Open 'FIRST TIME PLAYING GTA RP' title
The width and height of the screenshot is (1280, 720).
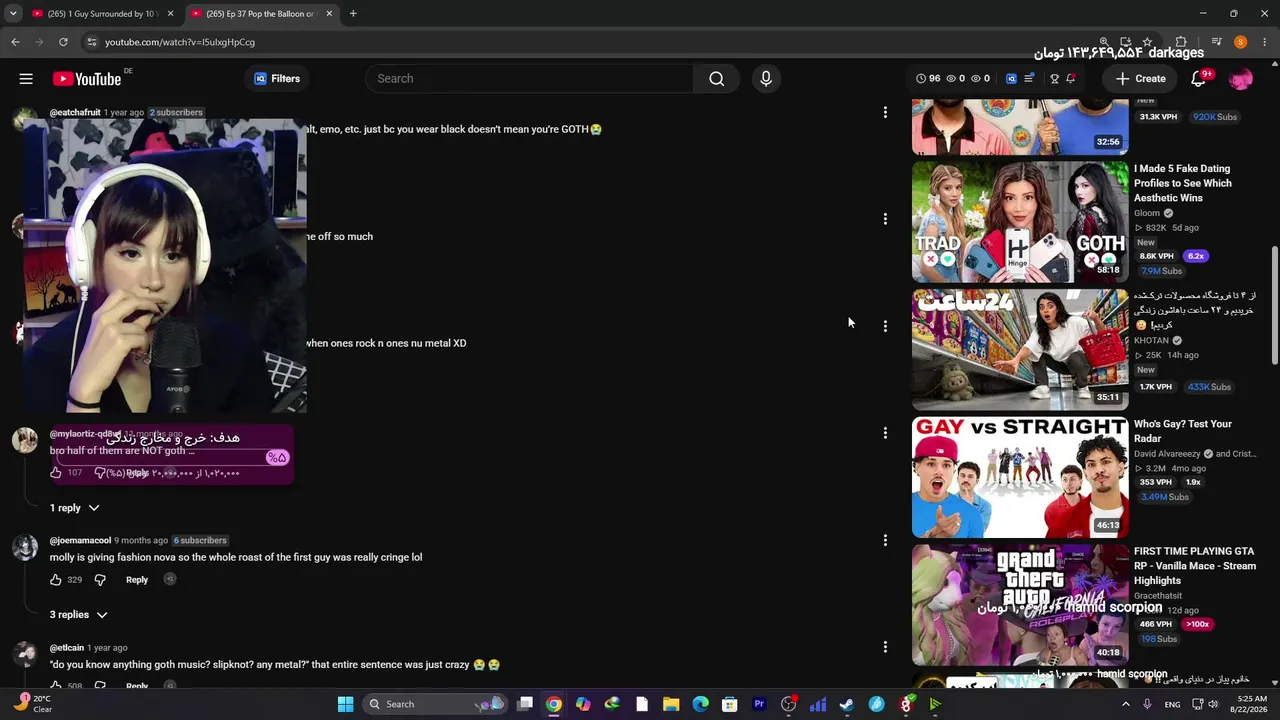coord(1194,566)
